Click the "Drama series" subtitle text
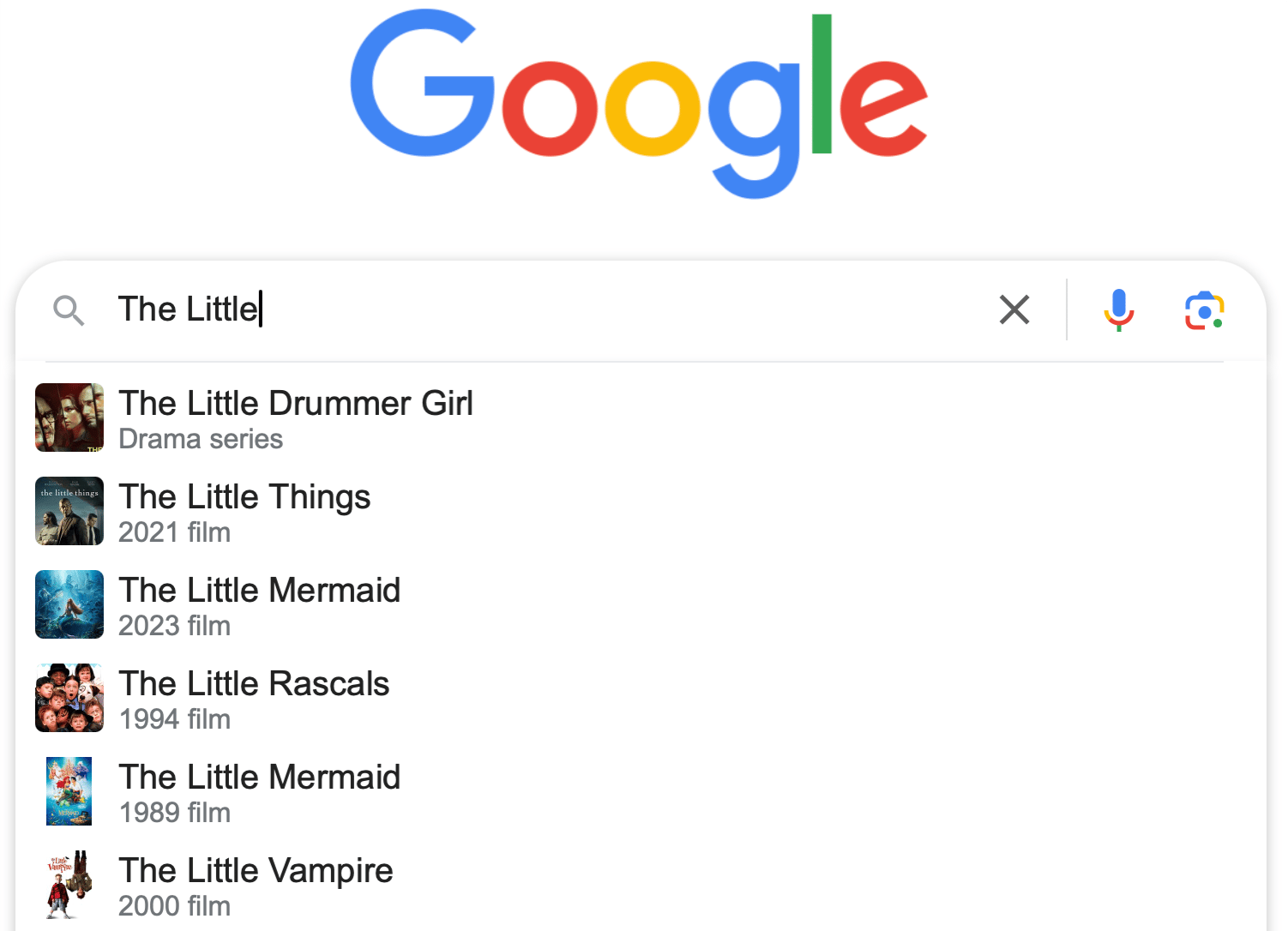Viewport: 1288px width, 931px height. 201,439
